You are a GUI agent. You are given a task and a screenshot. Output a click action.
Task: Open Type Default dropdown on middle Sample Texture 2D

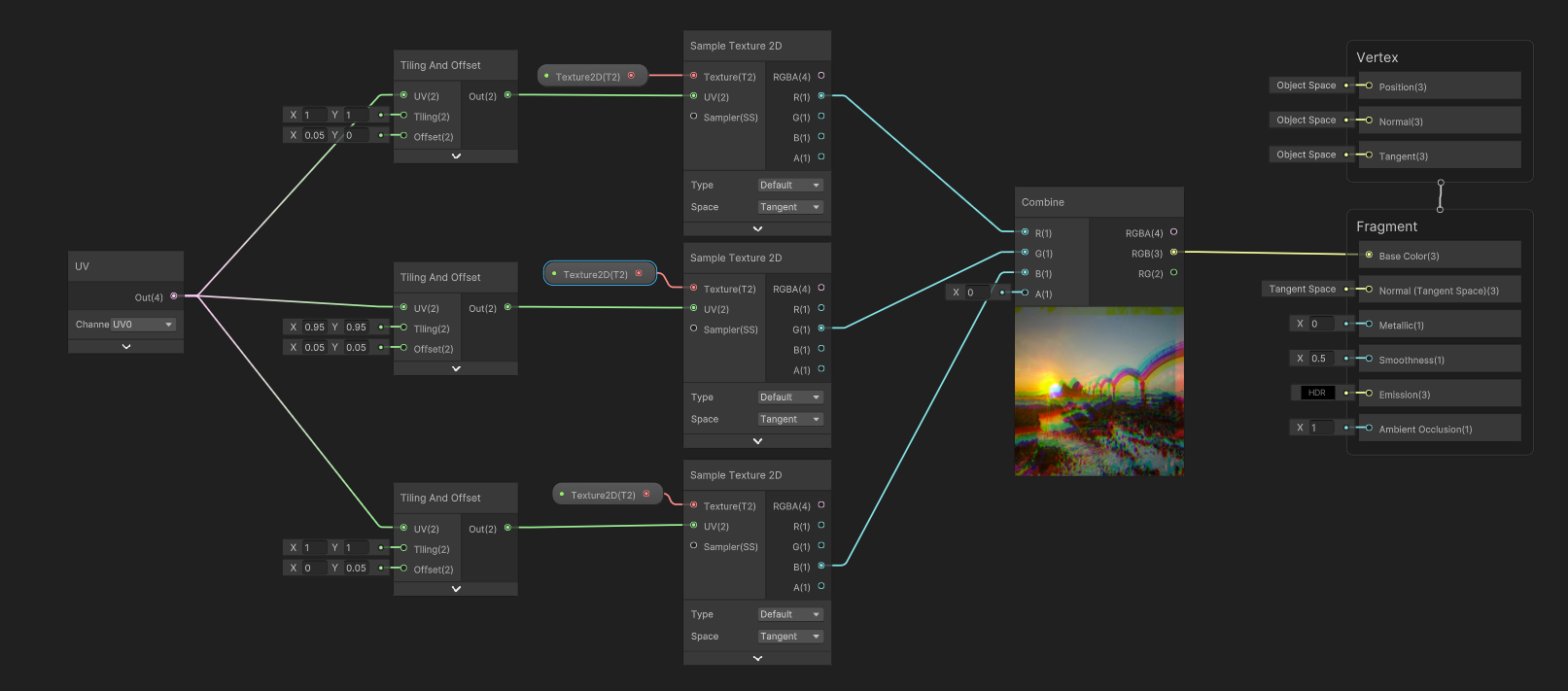(790, 397)
